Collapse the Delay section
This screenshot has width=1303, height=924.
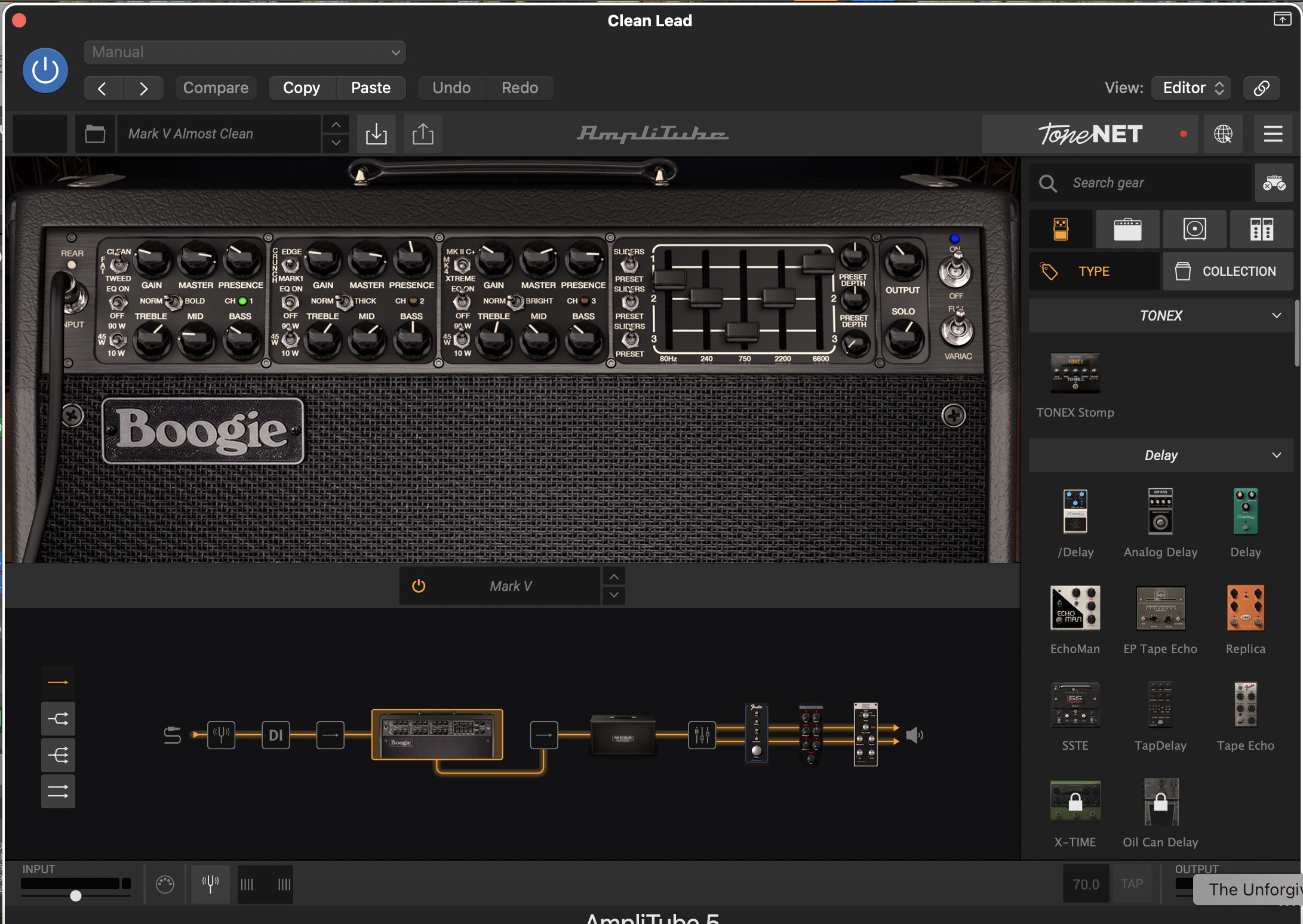(1161, 455)
